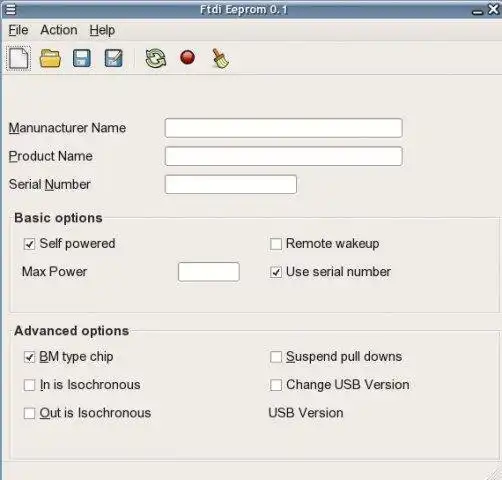Close the Ftdi Eeprom window
The height and width of the screenshot is (480, 502).
point(493,9)
